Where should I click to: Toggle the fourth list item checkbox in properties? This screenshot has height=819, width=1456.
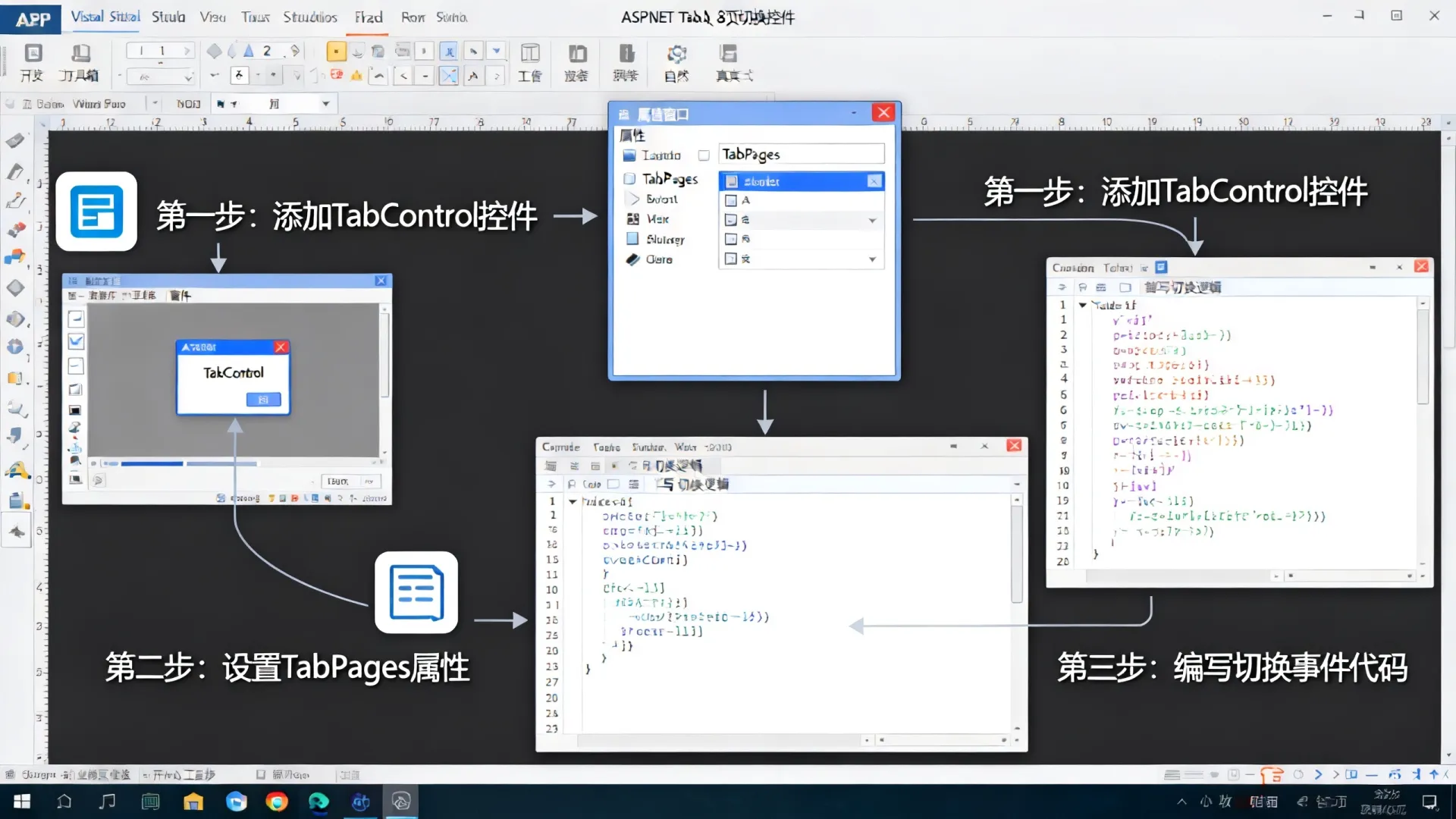pyautogui.click(x=731, y=239)
